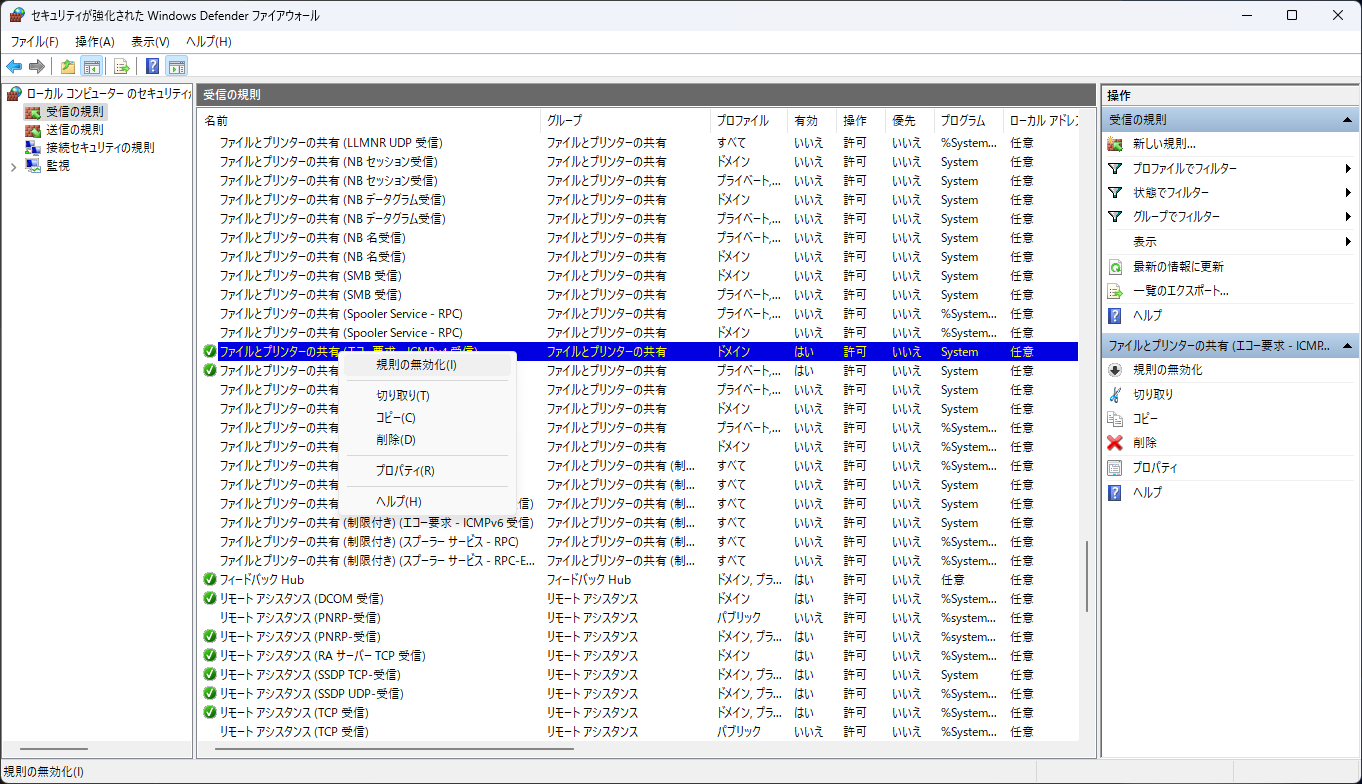Select rule ファイルとプリンターの共有 (LLMNR UDP 受信)
This screenshot has height=784, width=1362.
click(x=639, y=143)
